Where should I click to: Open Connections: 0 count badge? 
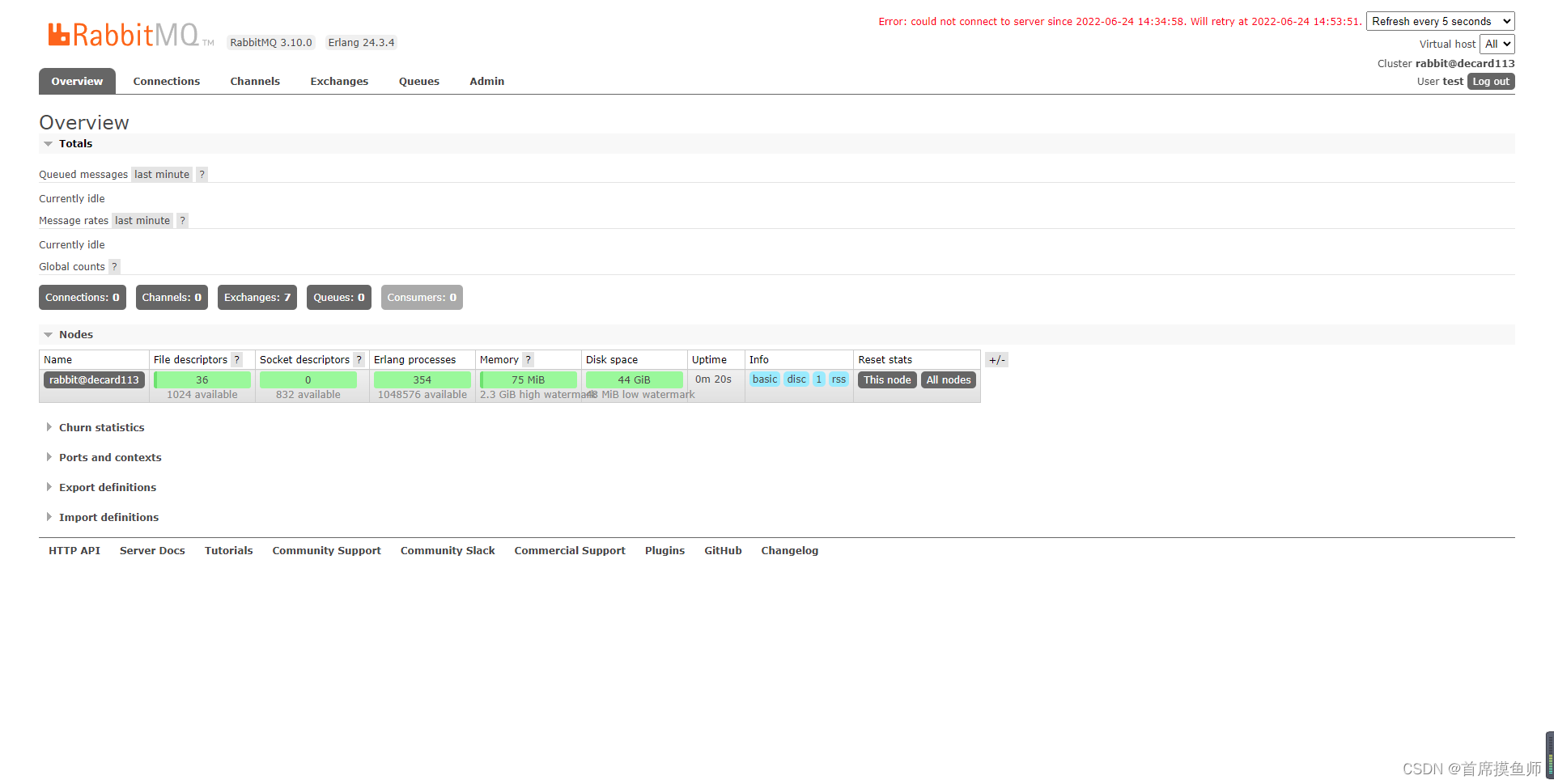click(83, 298)
